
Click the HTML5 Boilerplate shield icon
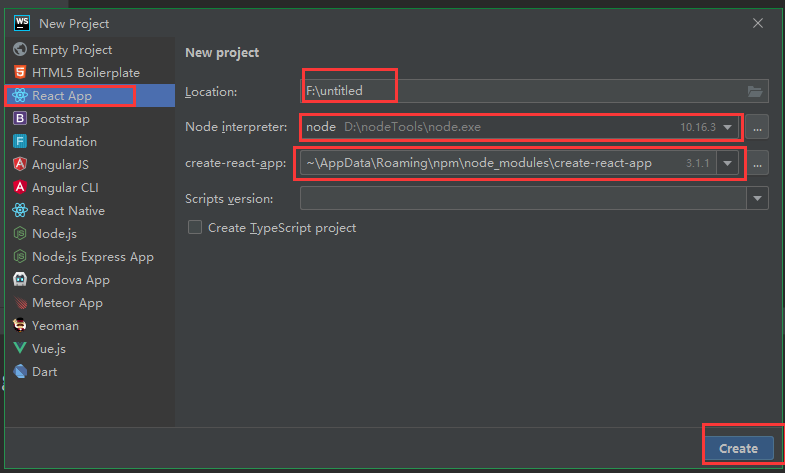coord(20,73)
